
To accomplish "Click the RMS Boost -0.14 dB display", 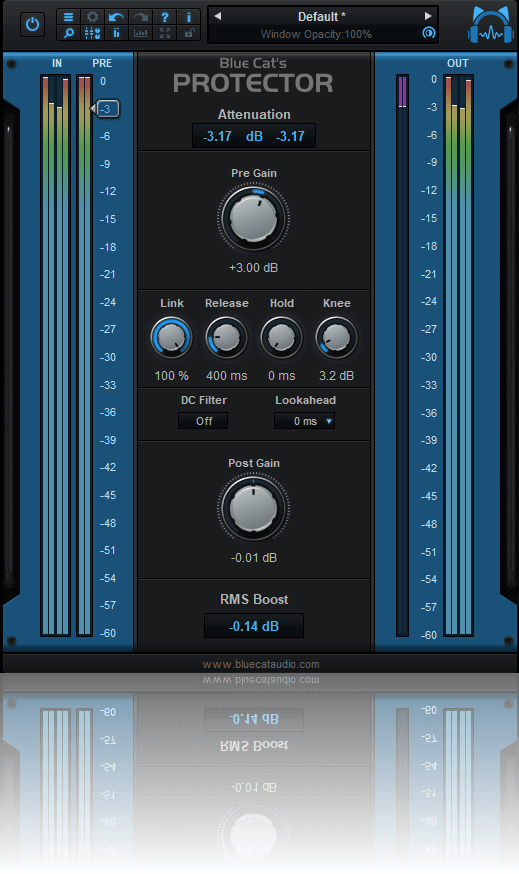I will (254, 626).
